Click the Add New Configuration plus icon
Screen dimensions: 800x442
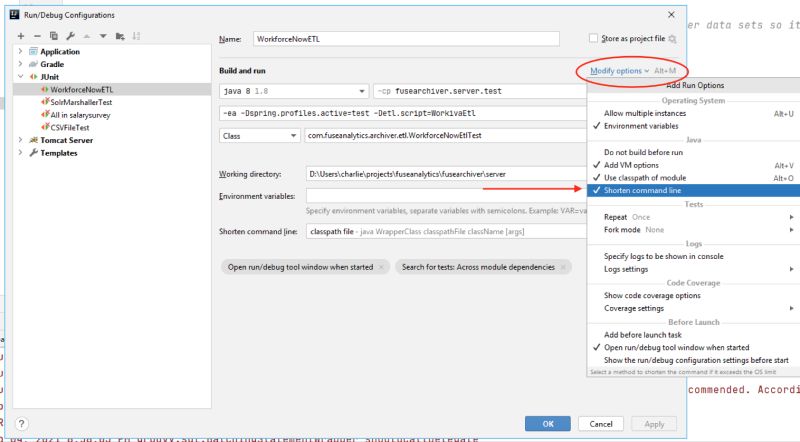tap(21, 36)
